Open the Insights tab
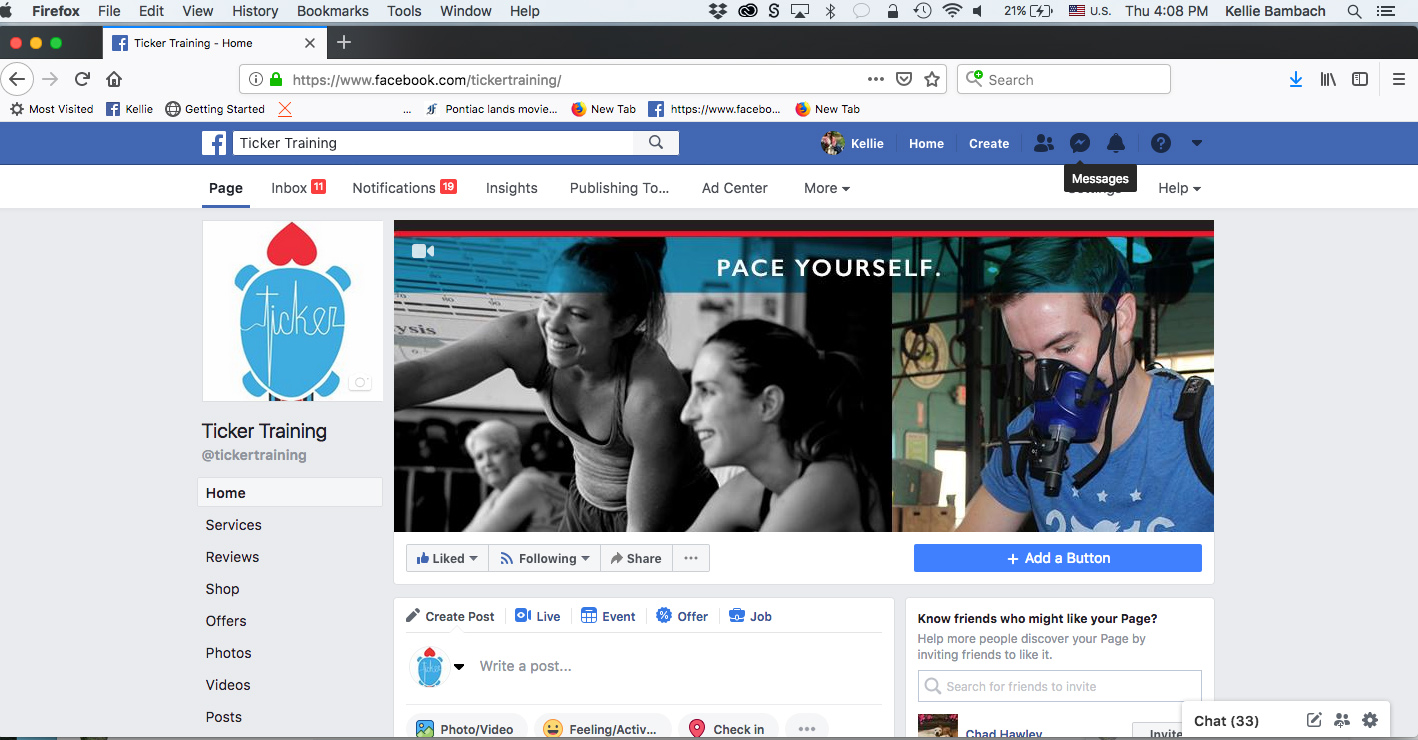Viewport: 1418px width, 740px height. click(x=512, y=188)
